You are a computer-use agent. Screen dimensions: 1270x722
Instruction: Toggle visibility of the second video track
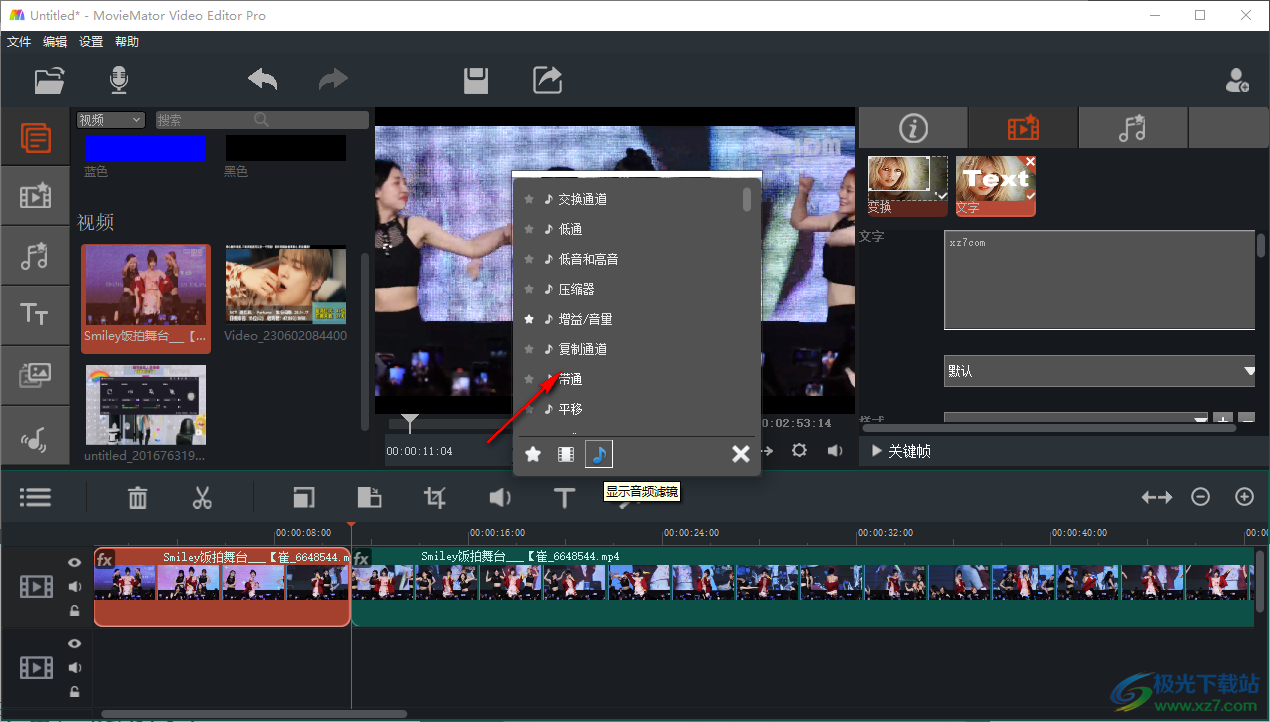(x=74, y=644)
